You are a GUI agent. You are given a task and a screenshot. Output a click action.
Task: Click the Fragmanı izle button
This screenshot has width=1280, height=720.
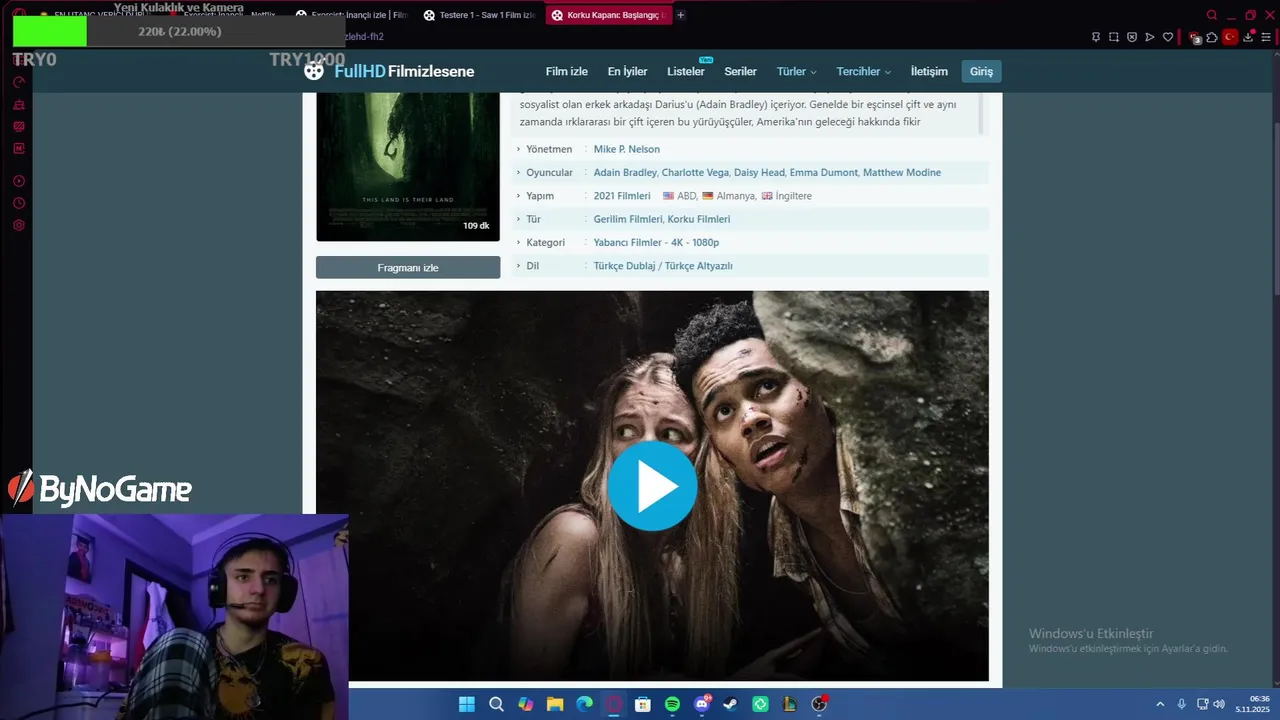click(408, 267)
